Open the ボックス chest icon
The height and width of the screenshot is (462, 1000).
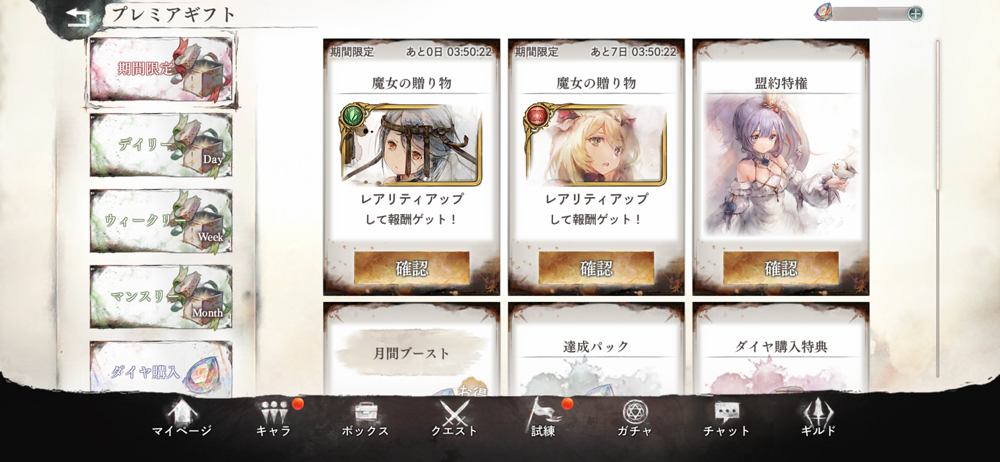(x=365, y=419)
